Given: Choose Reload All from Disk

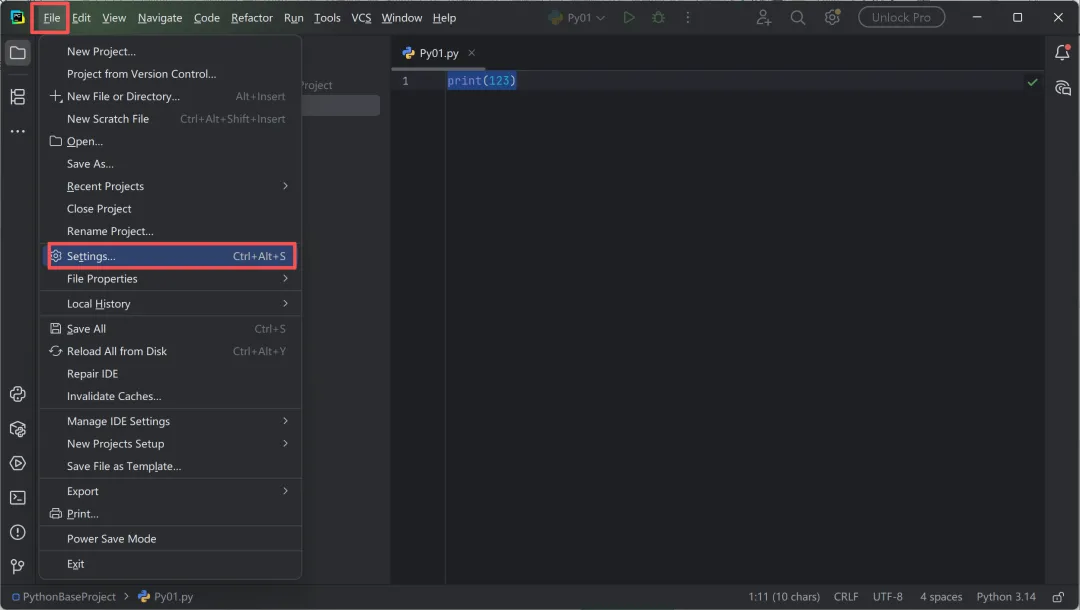Looking at the screenshot, I should coord(171,351).
